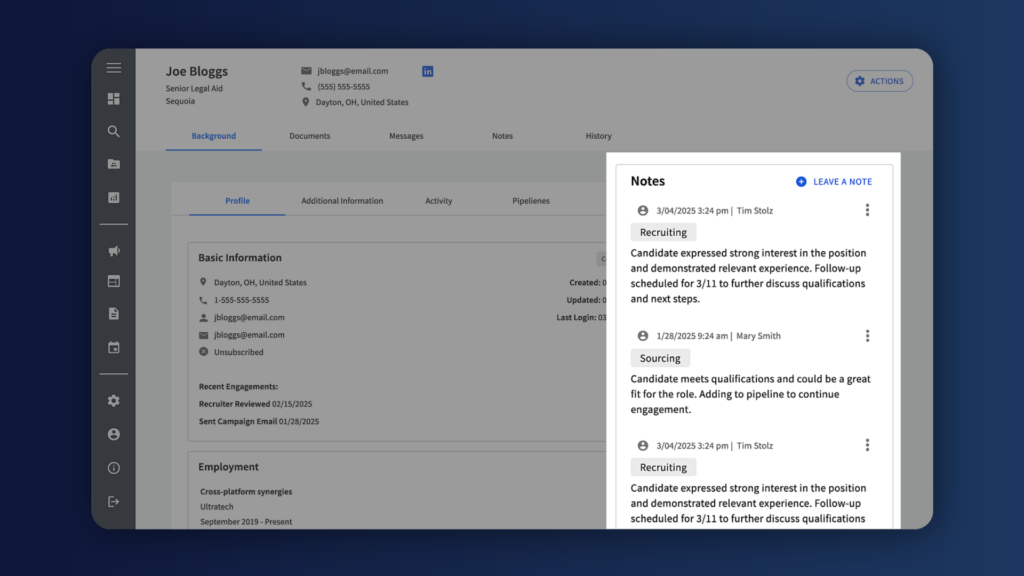Viewport: 1024px width, 576px height.
Task: Open settings gear in sidebar
Action: 113,401
